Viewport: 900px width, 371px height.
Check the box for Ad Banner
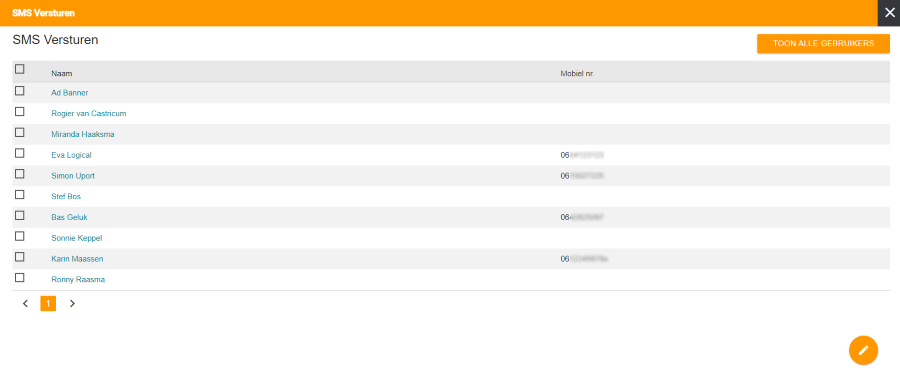click(x=20, y=91)
